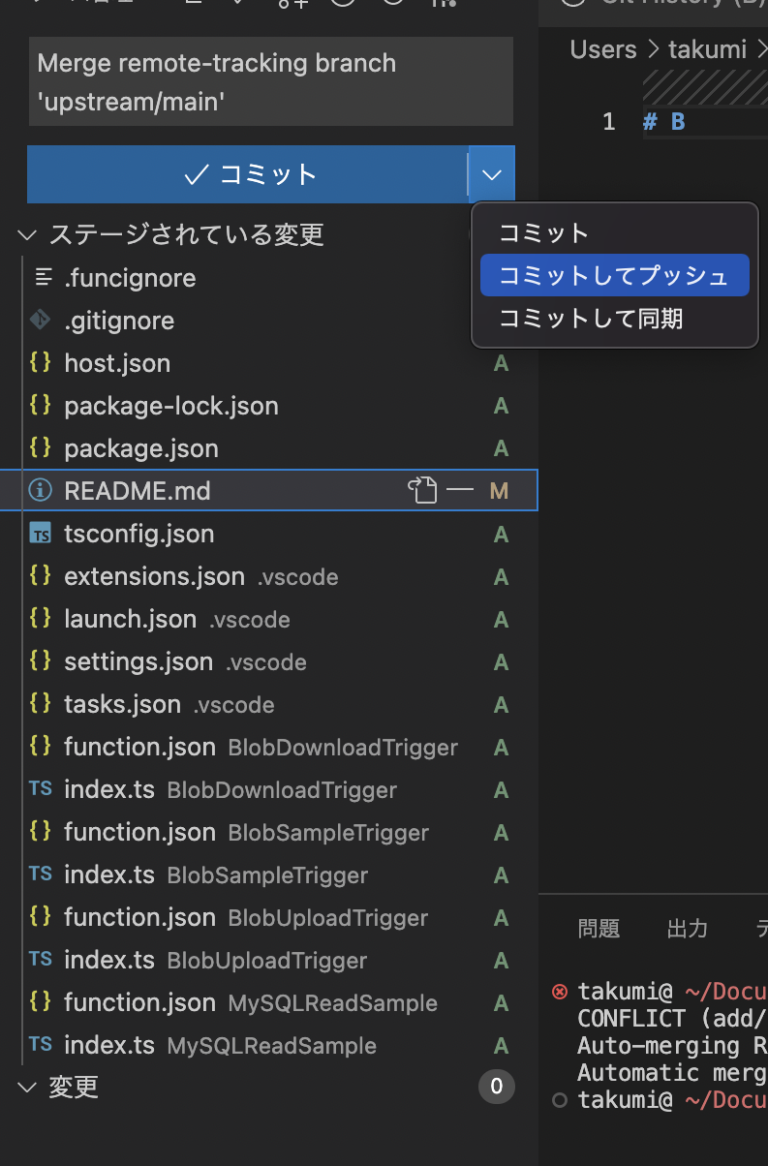Collapse the ステージされている変更 section
The height and width of the screenshot is (1166, 768).
point(26,235)
